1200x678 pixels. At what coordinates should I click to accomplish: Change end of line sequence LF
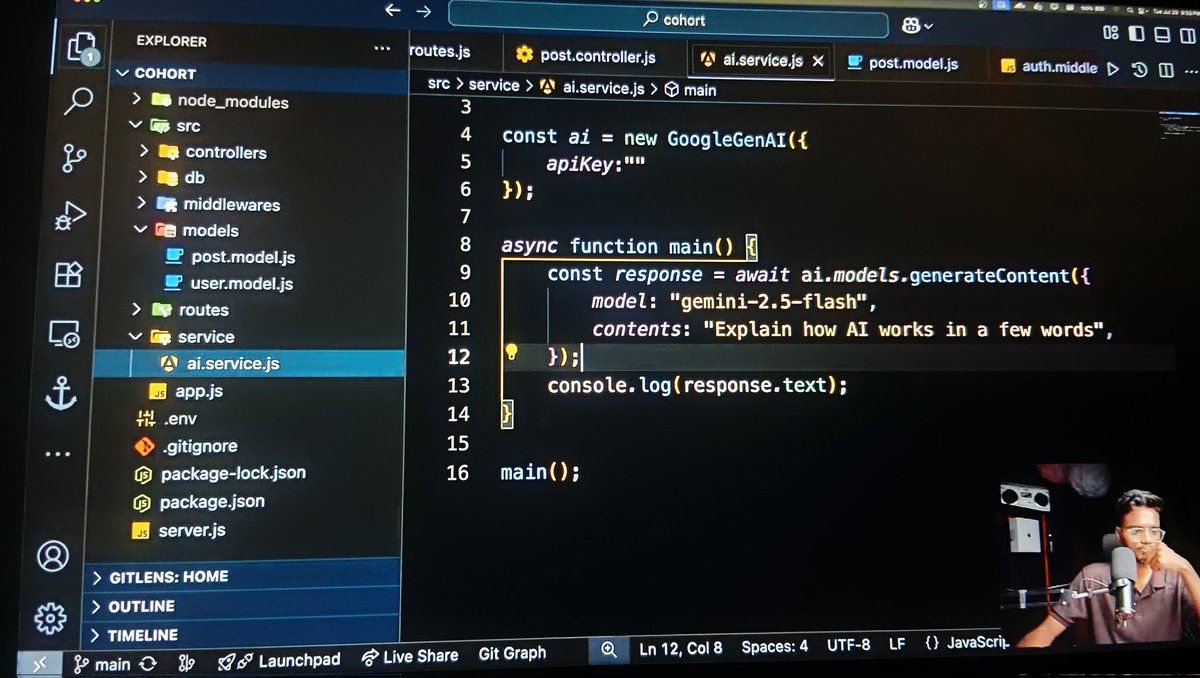897,644
